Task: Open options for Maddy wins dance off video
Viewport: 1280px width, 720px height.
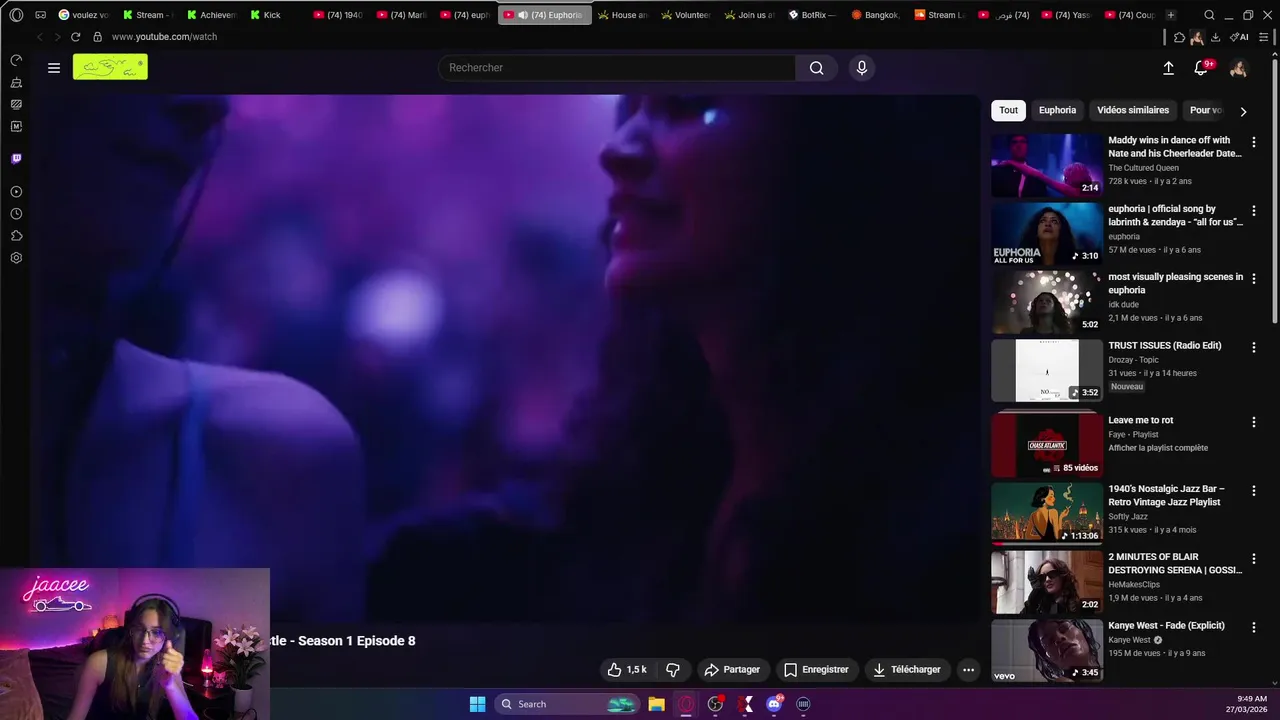Action: coord(1253,142)
